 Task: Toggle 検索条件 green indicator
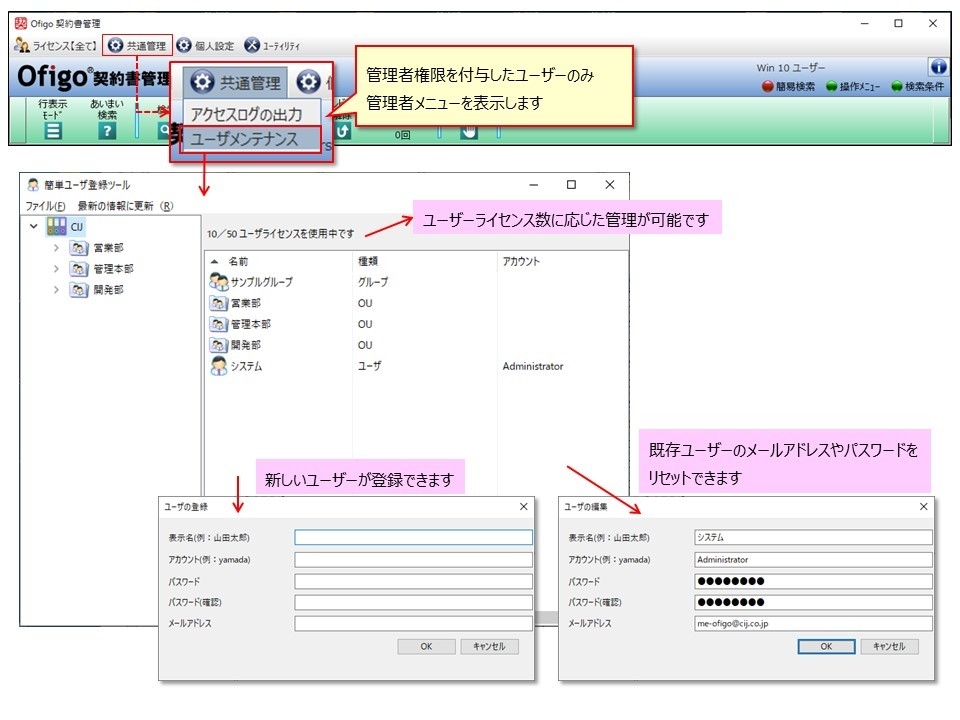point(897,87)
